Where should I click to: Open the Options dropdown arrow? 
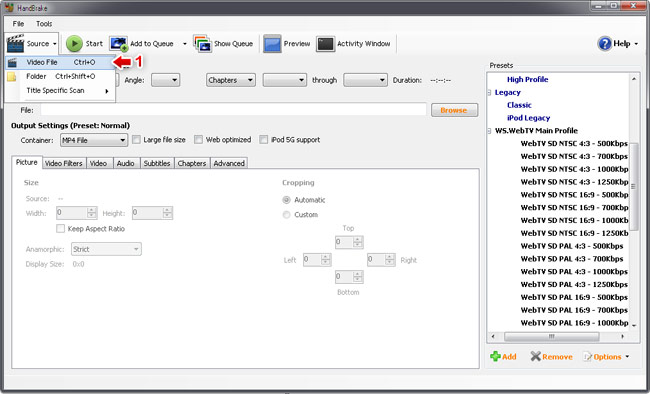coord(627,357)
